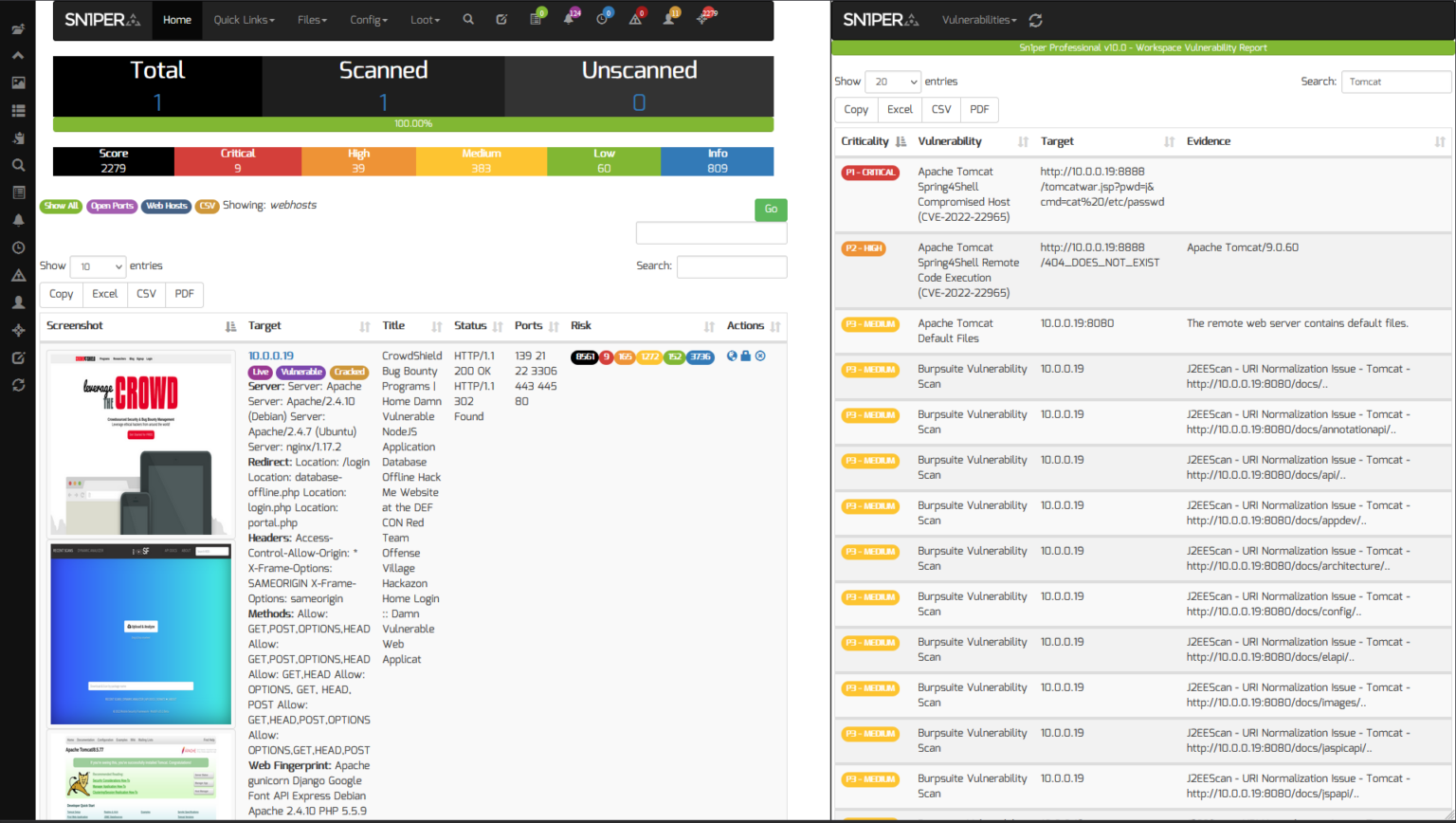Click the sidebar user profile icon
This screenshot has height=823, width=1456.
[x=18, y=302]
